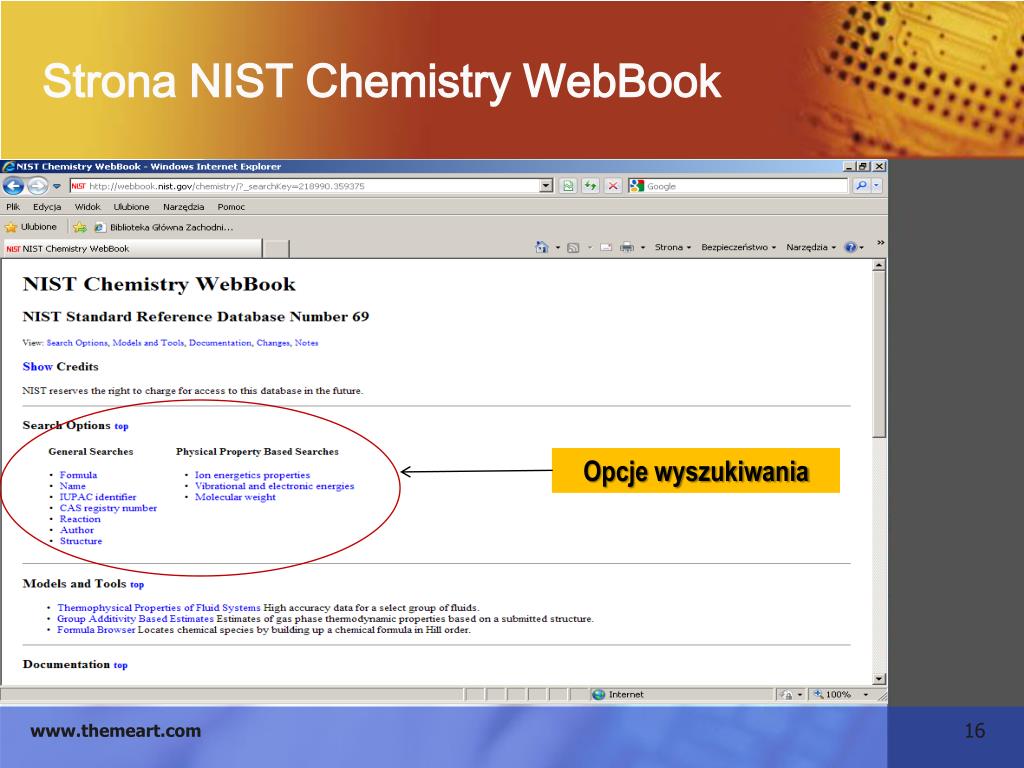Click the Documentation link in View line

tap(220, 343)
